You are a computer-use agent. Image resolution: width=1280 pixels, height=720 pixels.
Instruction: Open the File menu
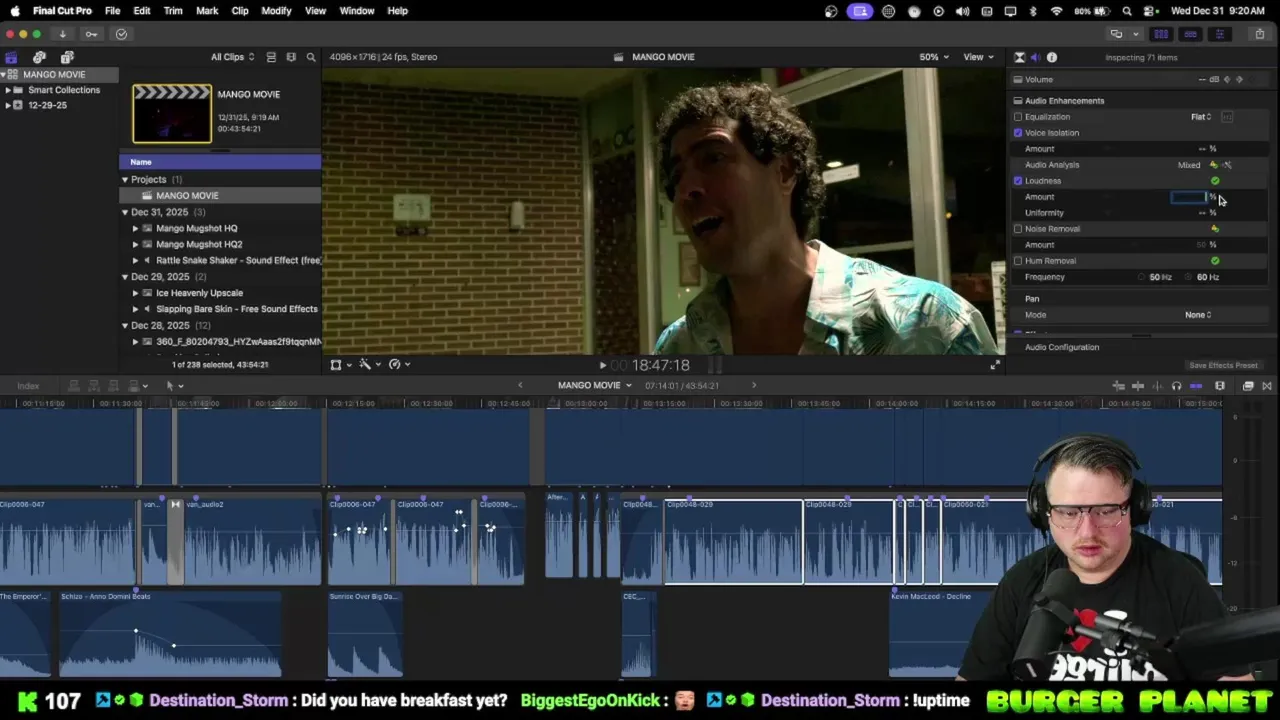tap(112, 11)
